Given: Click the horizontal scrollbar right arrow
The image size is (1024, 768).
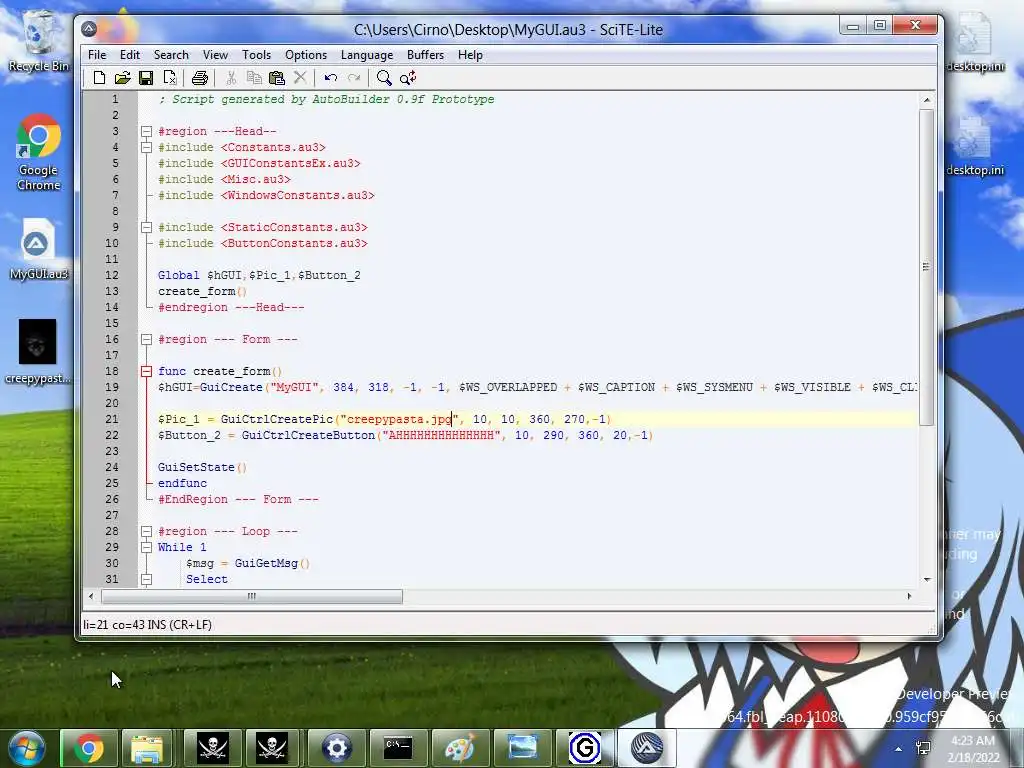Looking at the screenshot, I should click(909, 596).
